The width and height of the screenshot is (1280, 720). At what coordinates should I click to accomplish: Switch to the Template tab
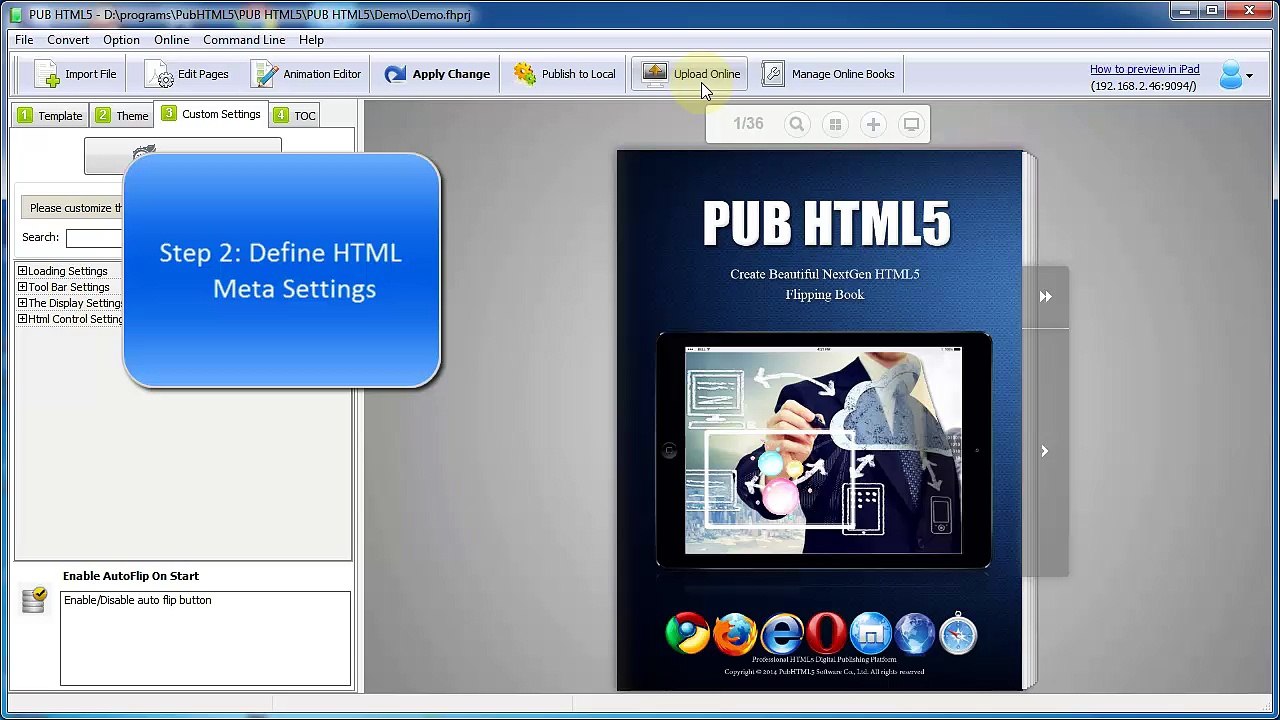pos(50,115)
